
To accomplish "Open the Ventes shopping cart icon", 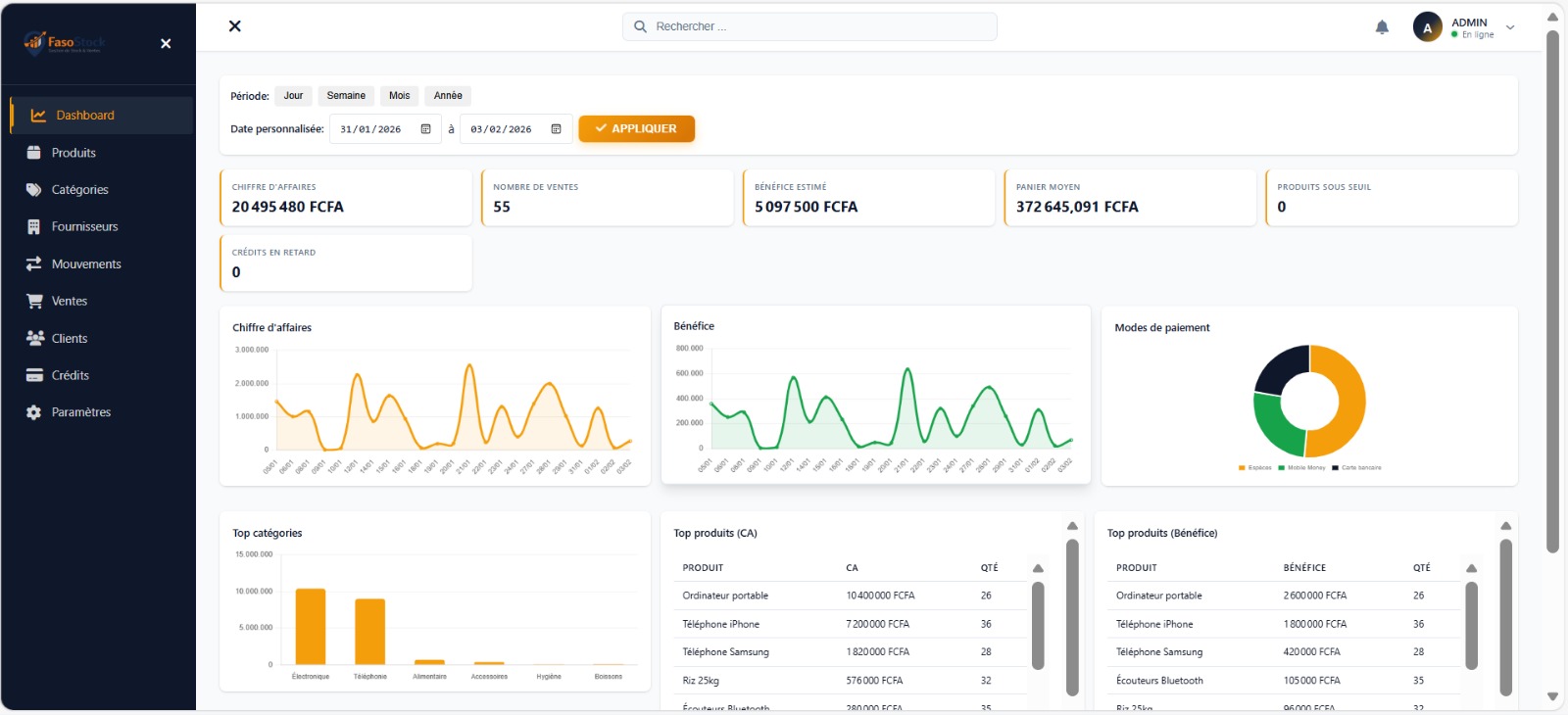I will [34, 302].
